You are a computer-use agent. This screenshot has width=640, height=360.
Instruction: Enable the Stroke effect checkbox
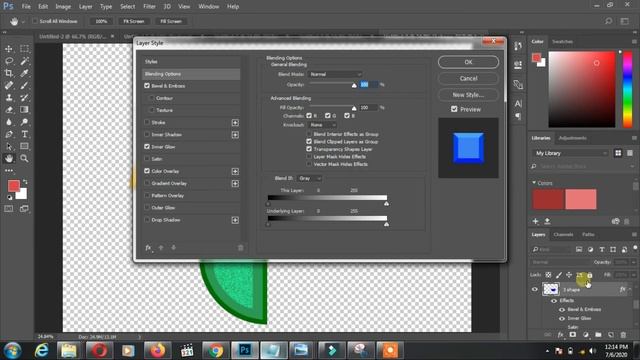point(147,122)
